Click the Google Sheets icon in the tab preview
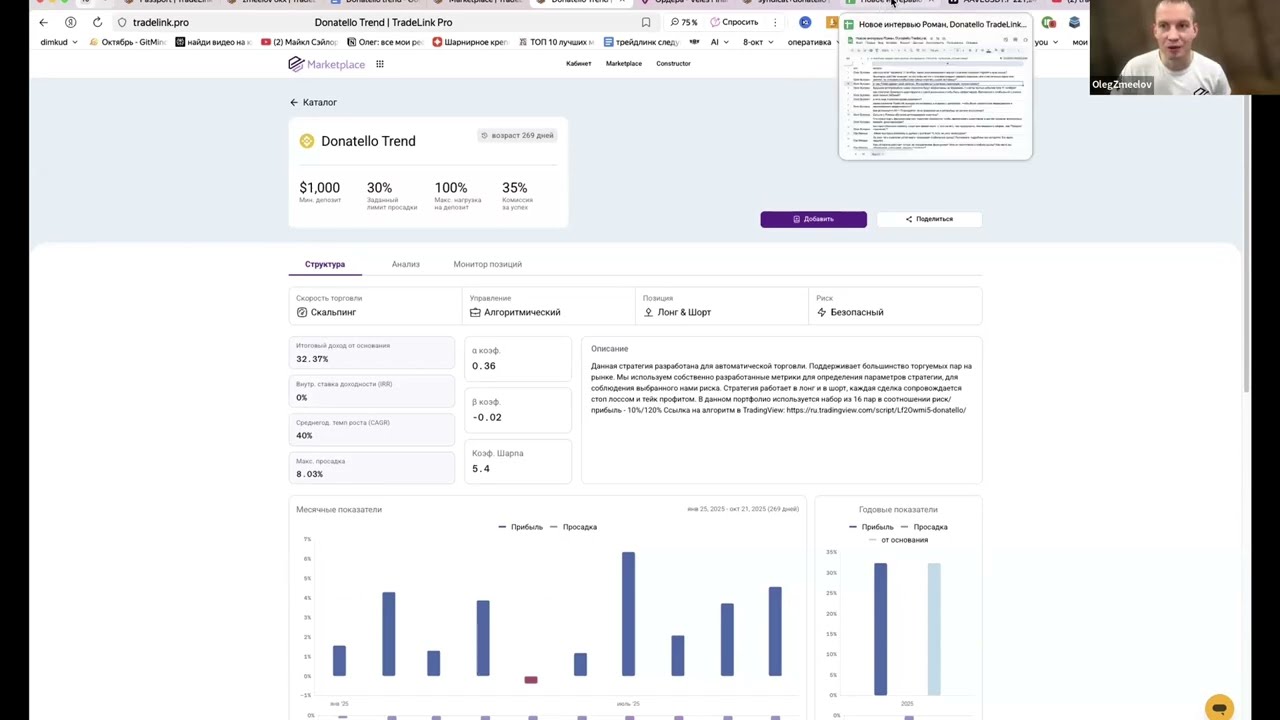The width and height of the screenshot is (1280, 720). click(x=849, y=24)
